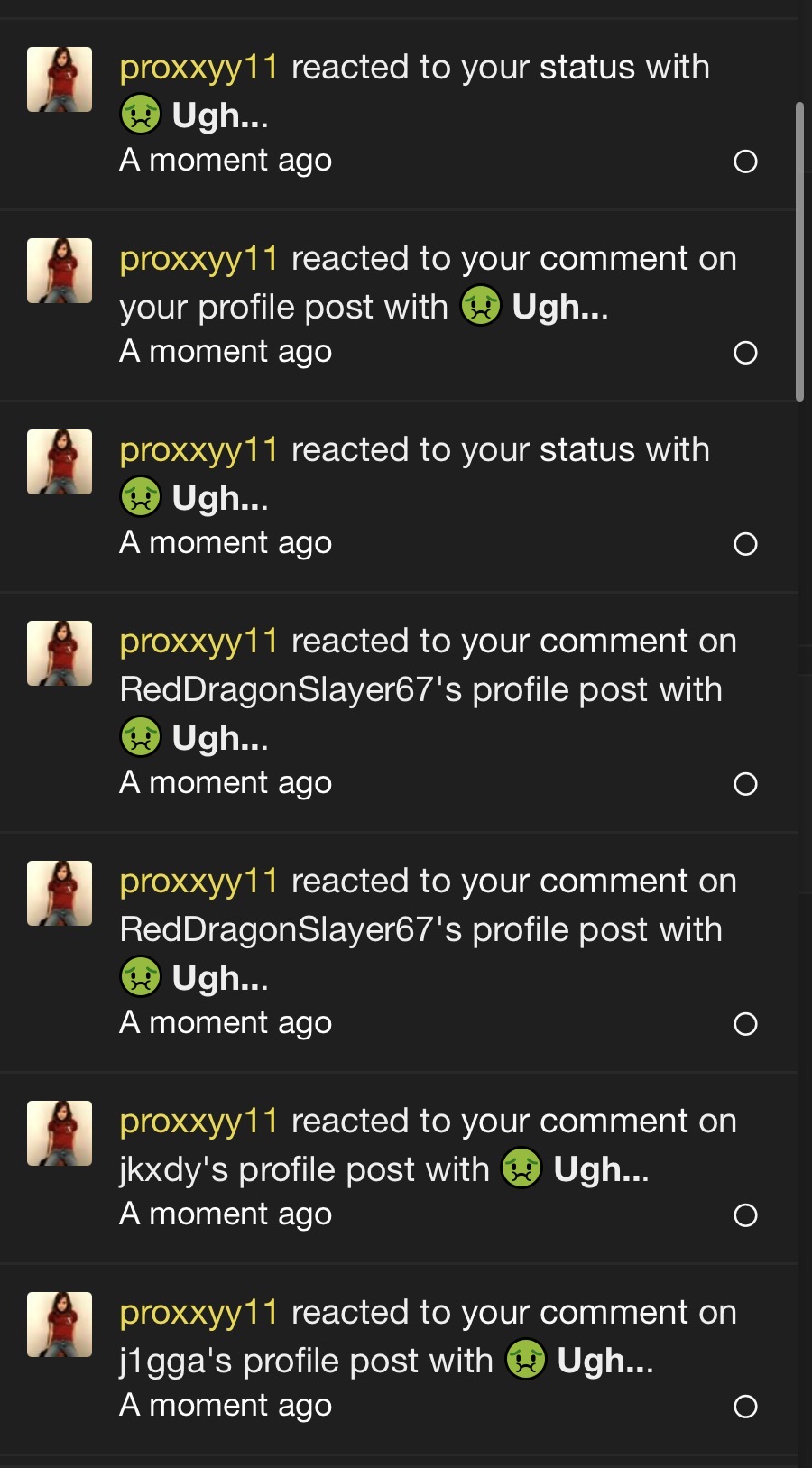Open proxxyy11's avatar in j1gga's post notification
Screen dimensions: 812x1468
[x=60, y=1325]
